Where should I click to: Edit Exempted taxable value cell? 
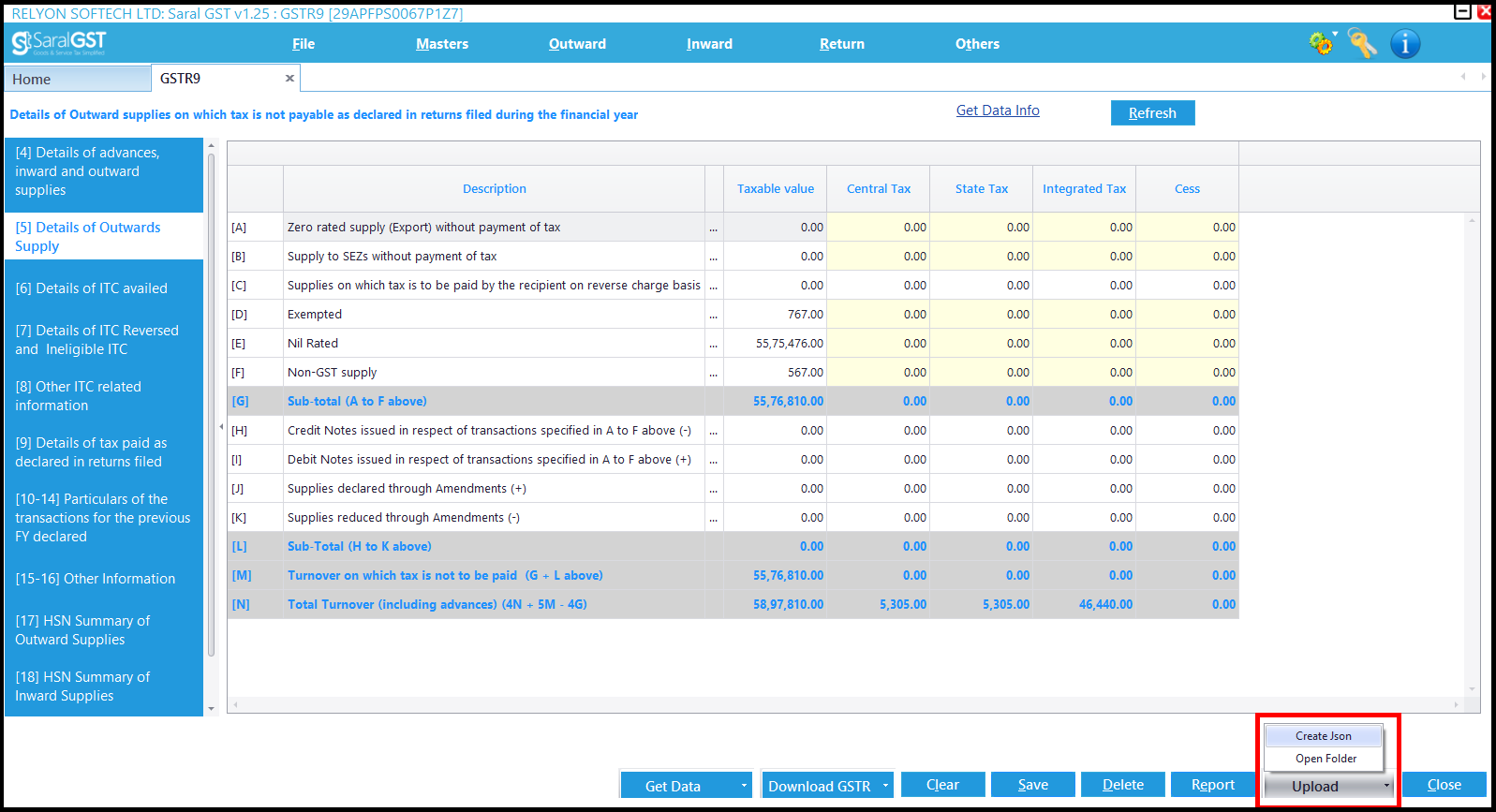[x=775, y=315]
